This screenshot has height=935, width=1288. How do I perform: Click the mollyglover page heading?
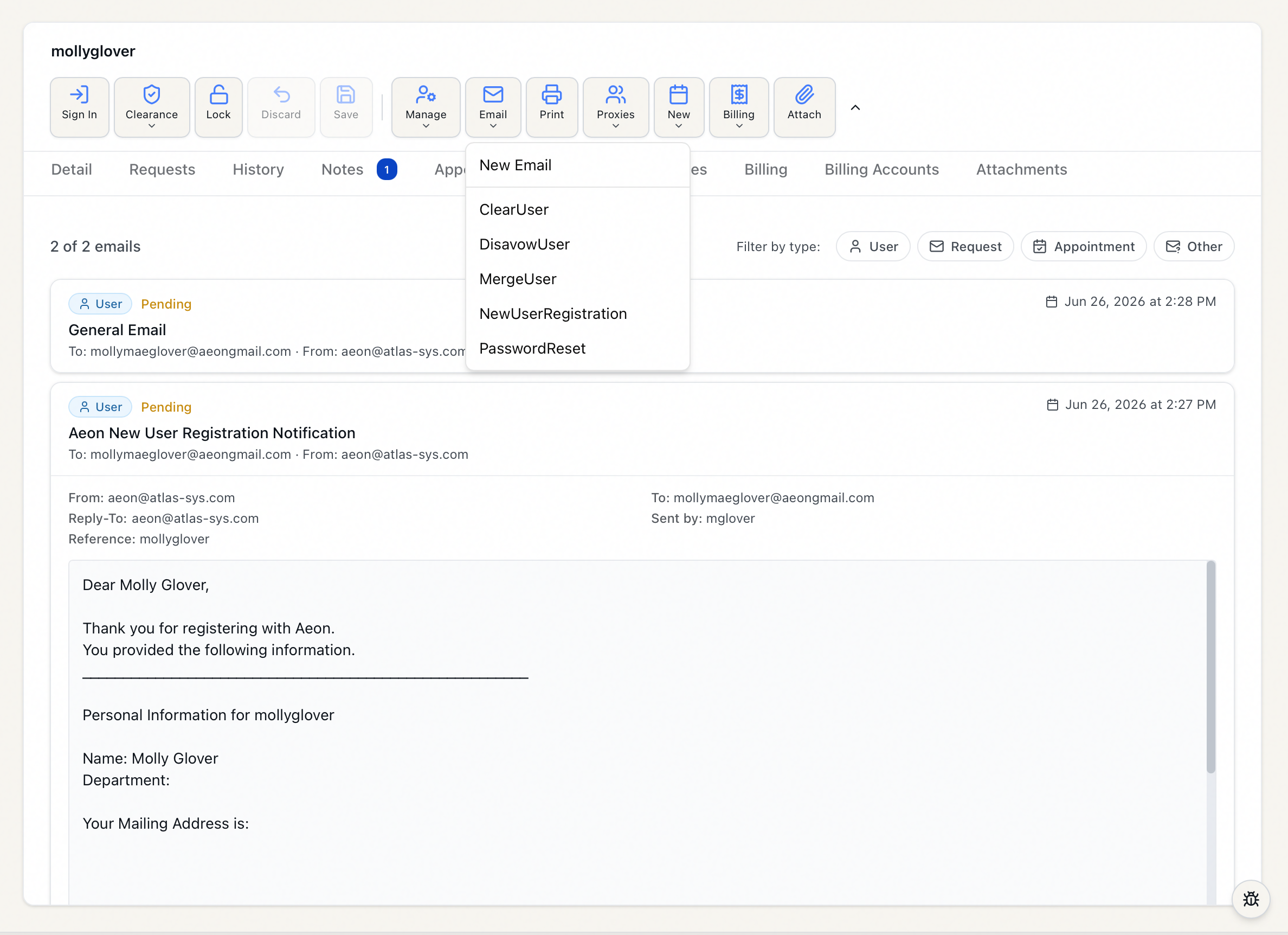[x=93, y=51]
